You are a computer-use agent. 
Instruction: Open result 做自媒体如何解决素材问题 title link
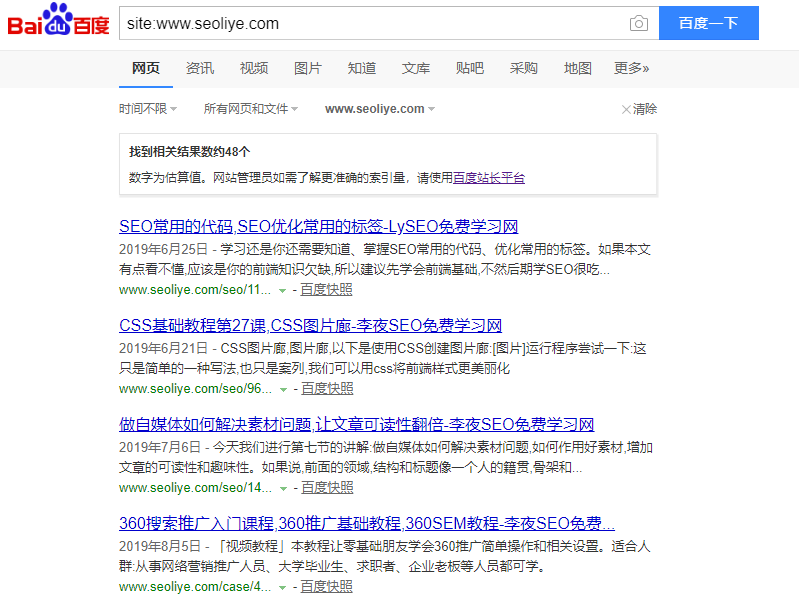(357, 424)
